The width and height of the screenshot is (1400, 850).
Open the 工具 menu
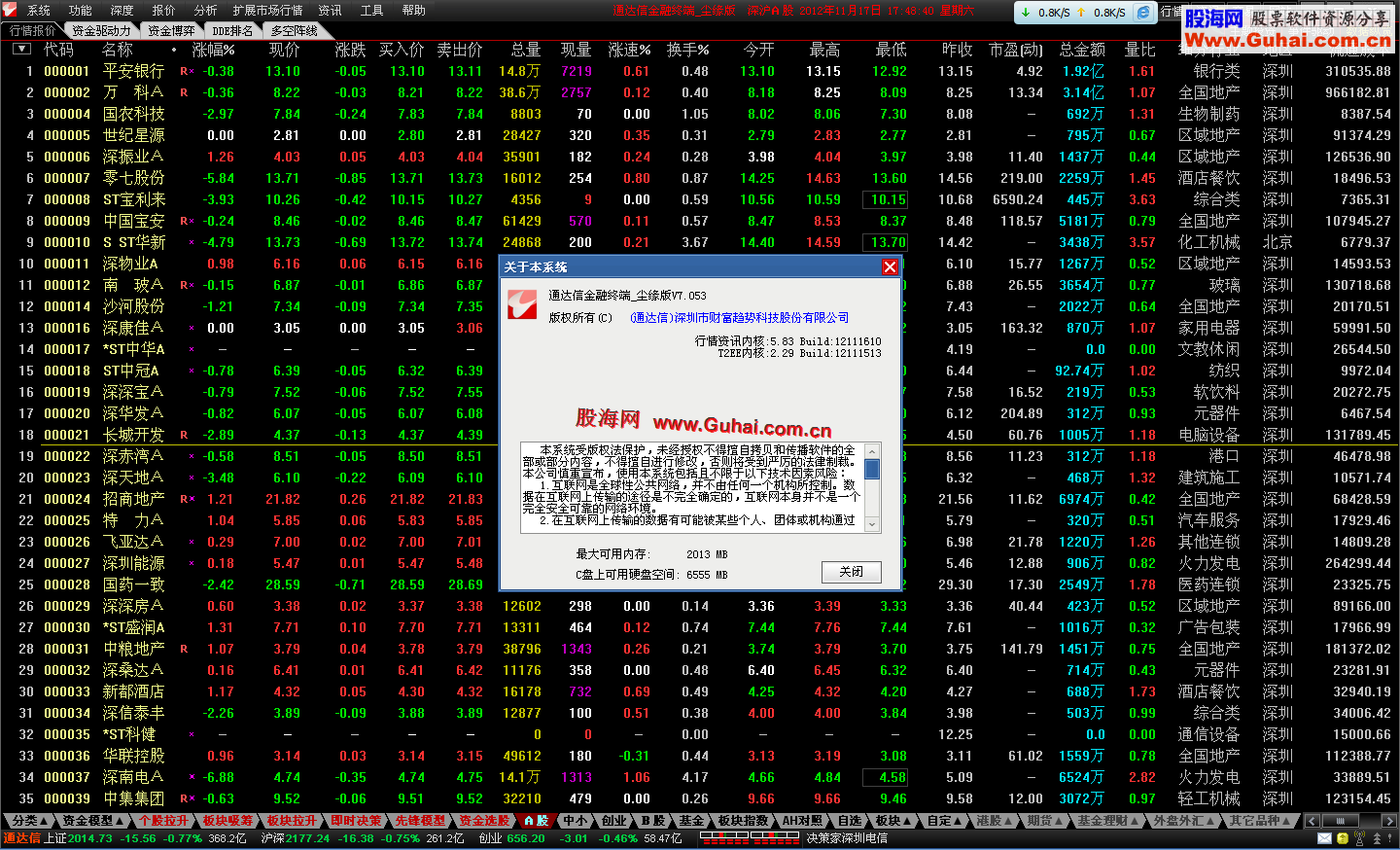372,11
